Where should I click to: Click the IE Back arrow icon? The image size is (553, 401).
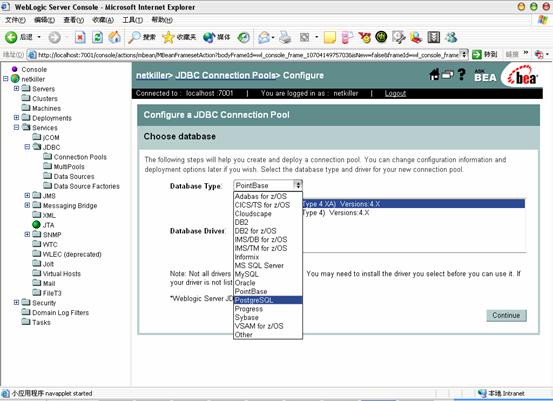[x=11, y=37]
